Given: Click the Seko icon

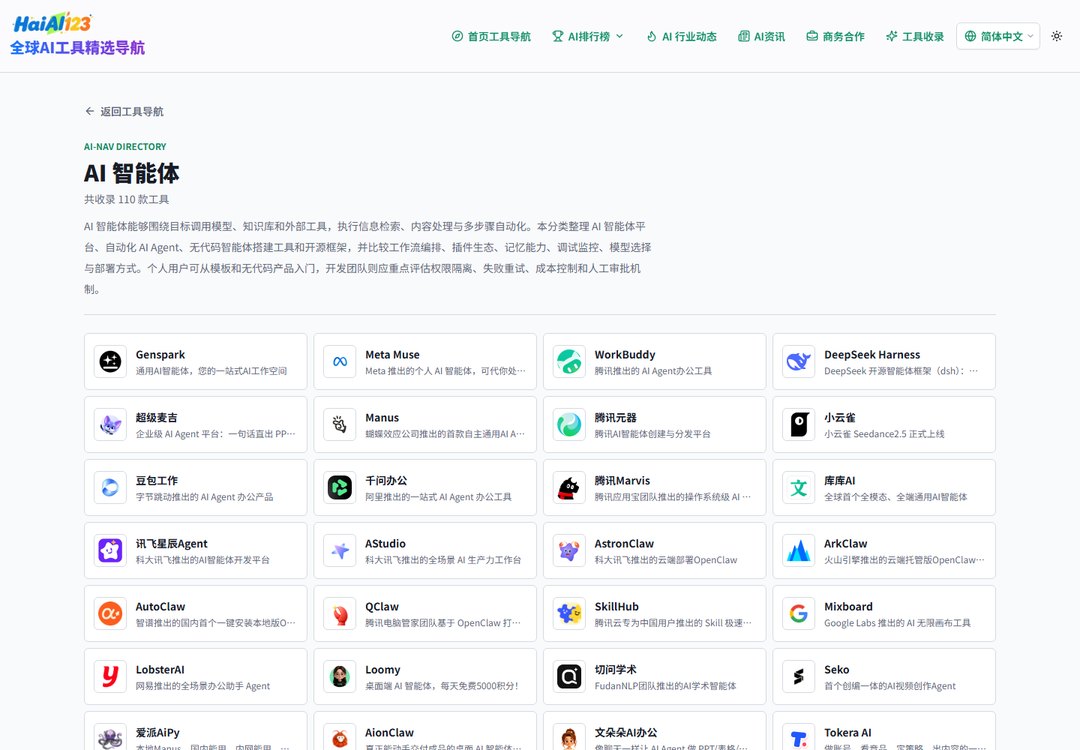Looking at the screenshot, I should (x=798, y=677).
